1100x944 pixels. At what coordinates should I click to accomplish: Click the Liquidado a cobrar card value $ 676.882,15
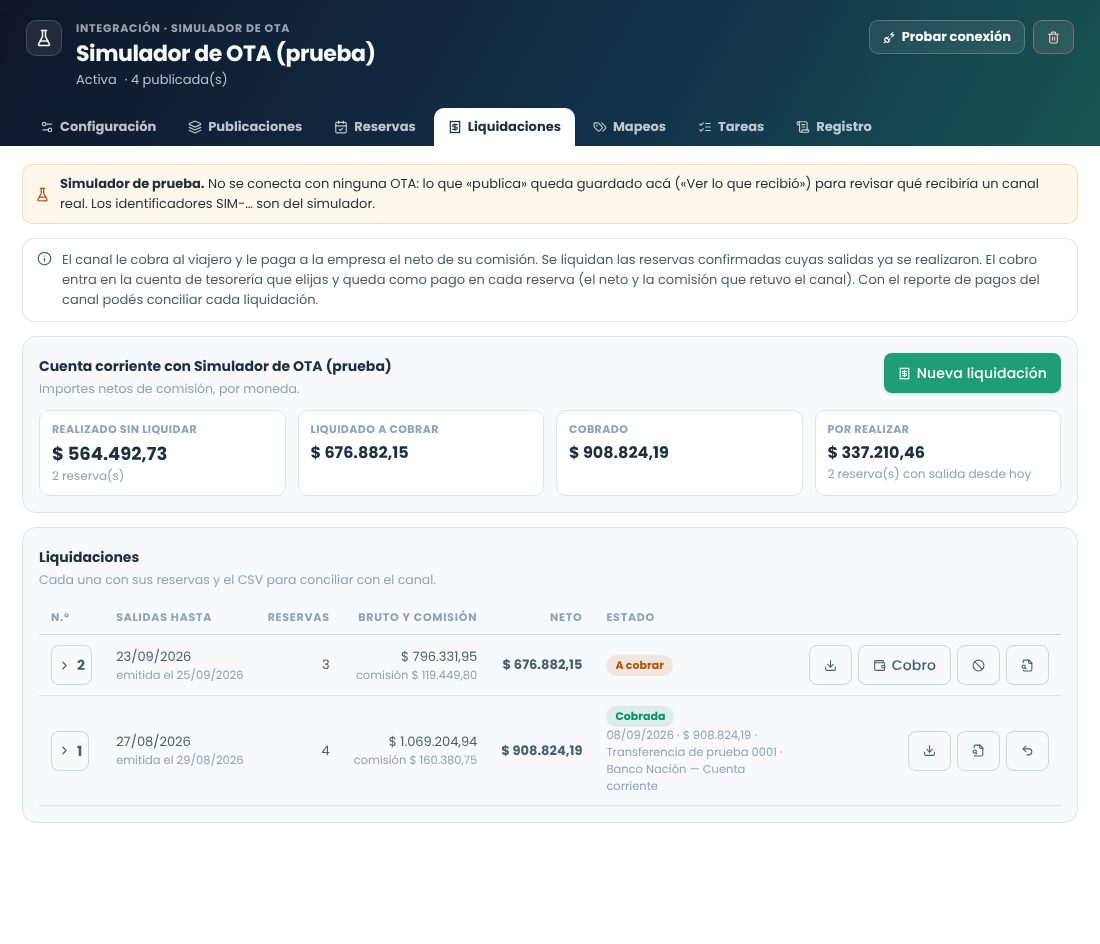(x=359, y=452)
